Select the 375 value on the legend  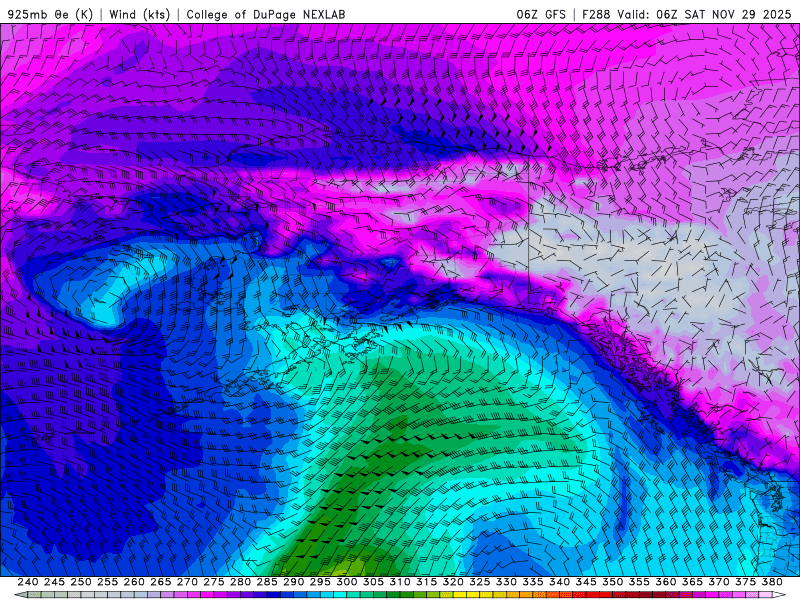(745, 582)
